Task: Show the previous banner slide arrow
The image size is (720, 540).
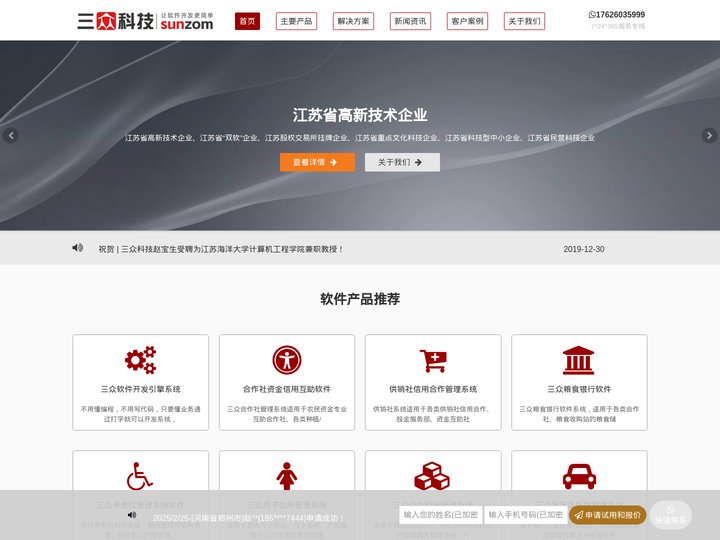Action: click(11, 135)
